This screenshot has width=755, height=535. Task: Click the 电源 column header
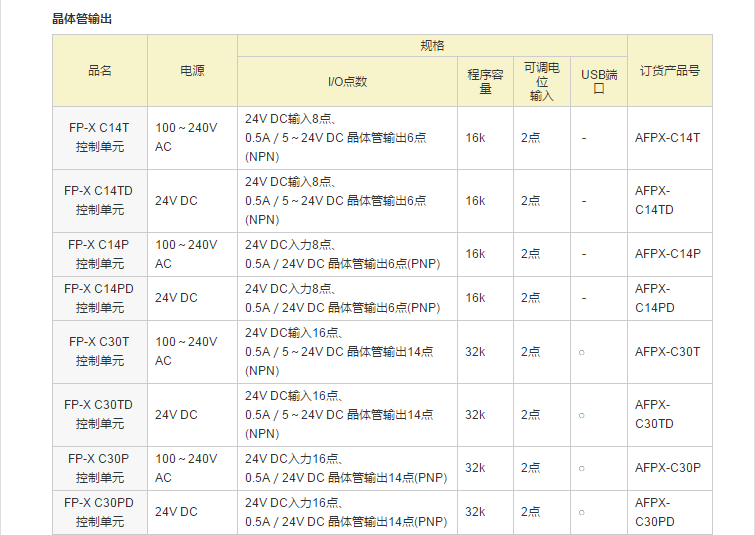click(192, 70)
